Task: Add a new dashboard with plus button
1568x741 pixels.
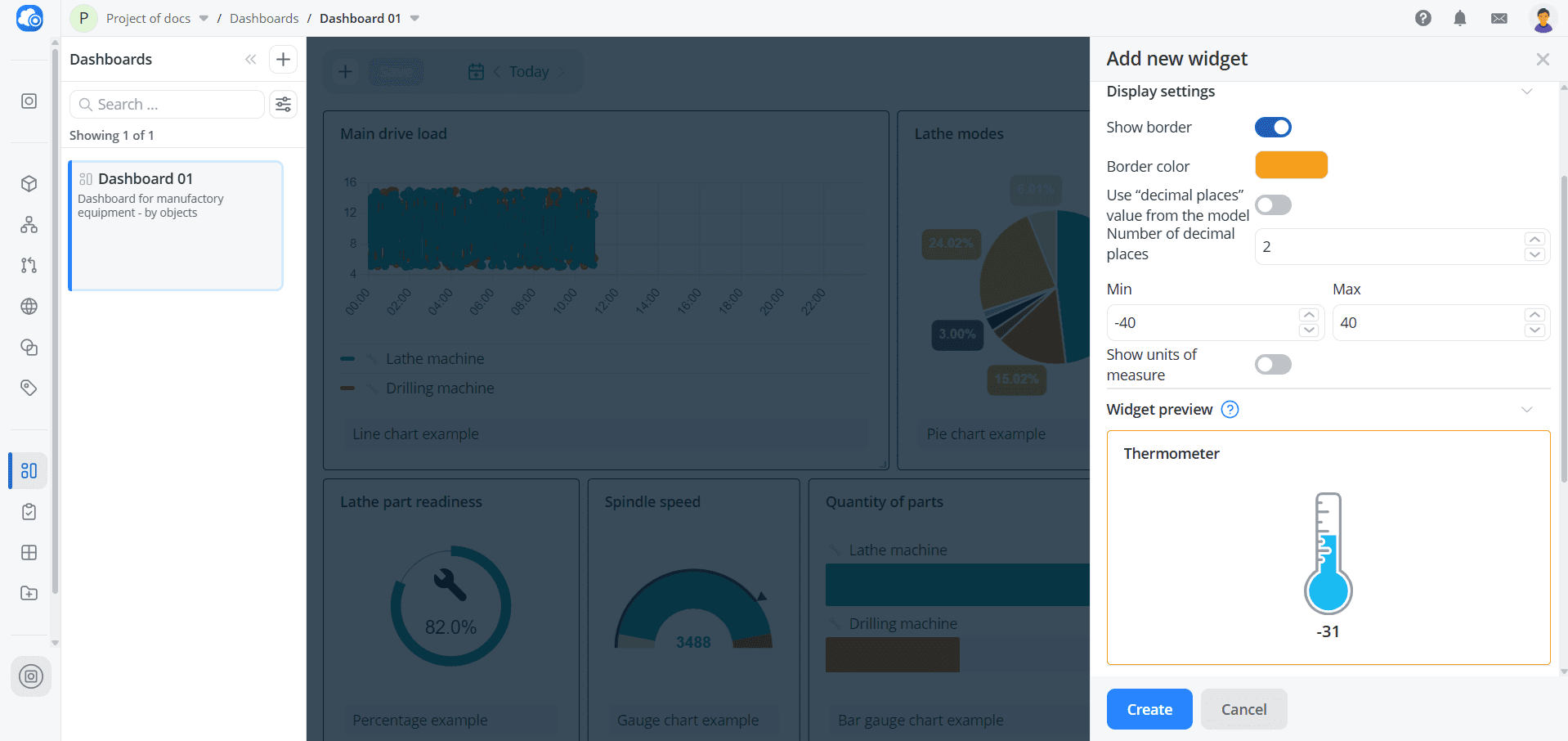Action: 283,59
